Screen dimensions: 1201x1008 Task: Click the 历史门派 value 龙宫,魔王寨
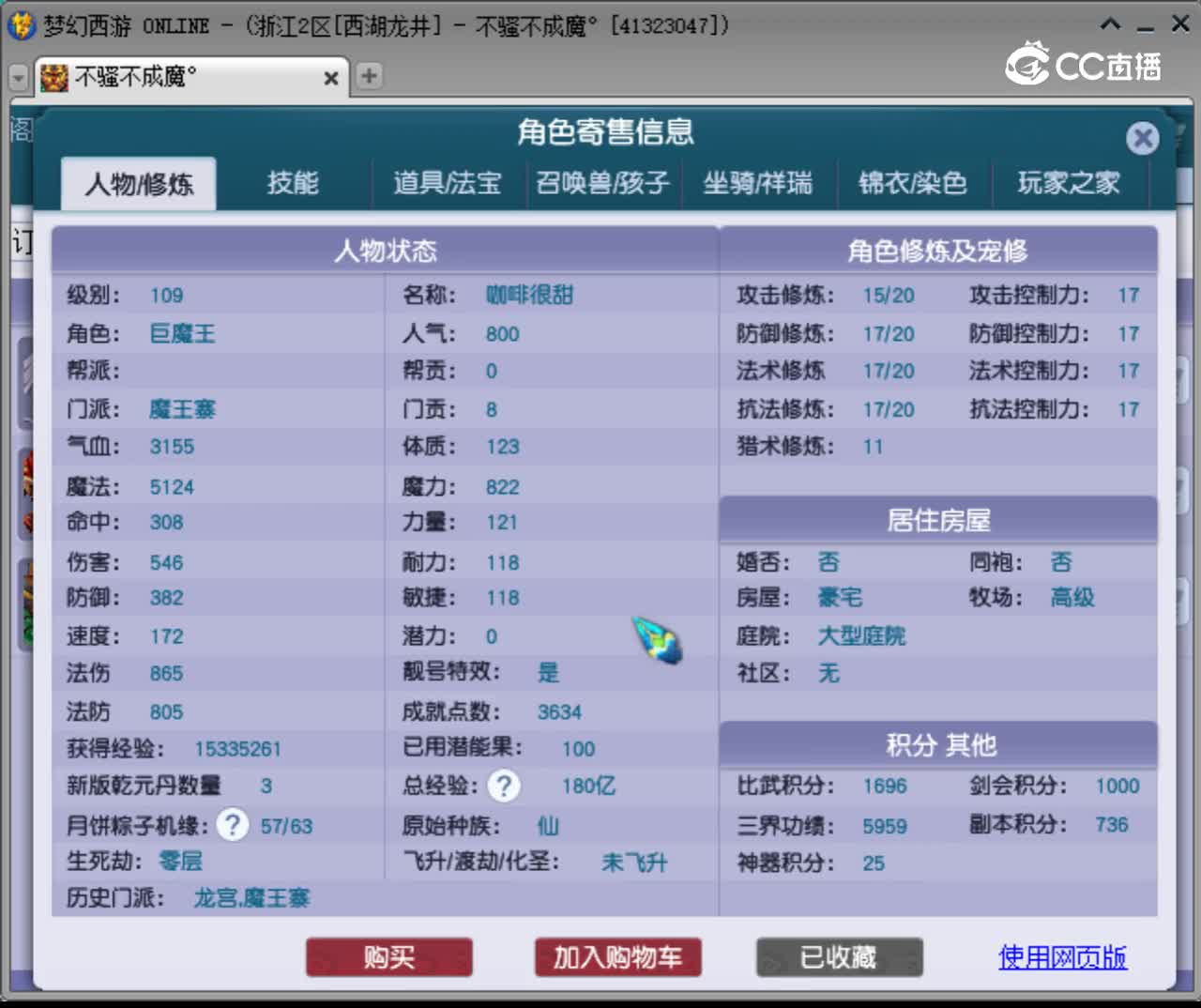pyautogui.click(x=251, y=898)
